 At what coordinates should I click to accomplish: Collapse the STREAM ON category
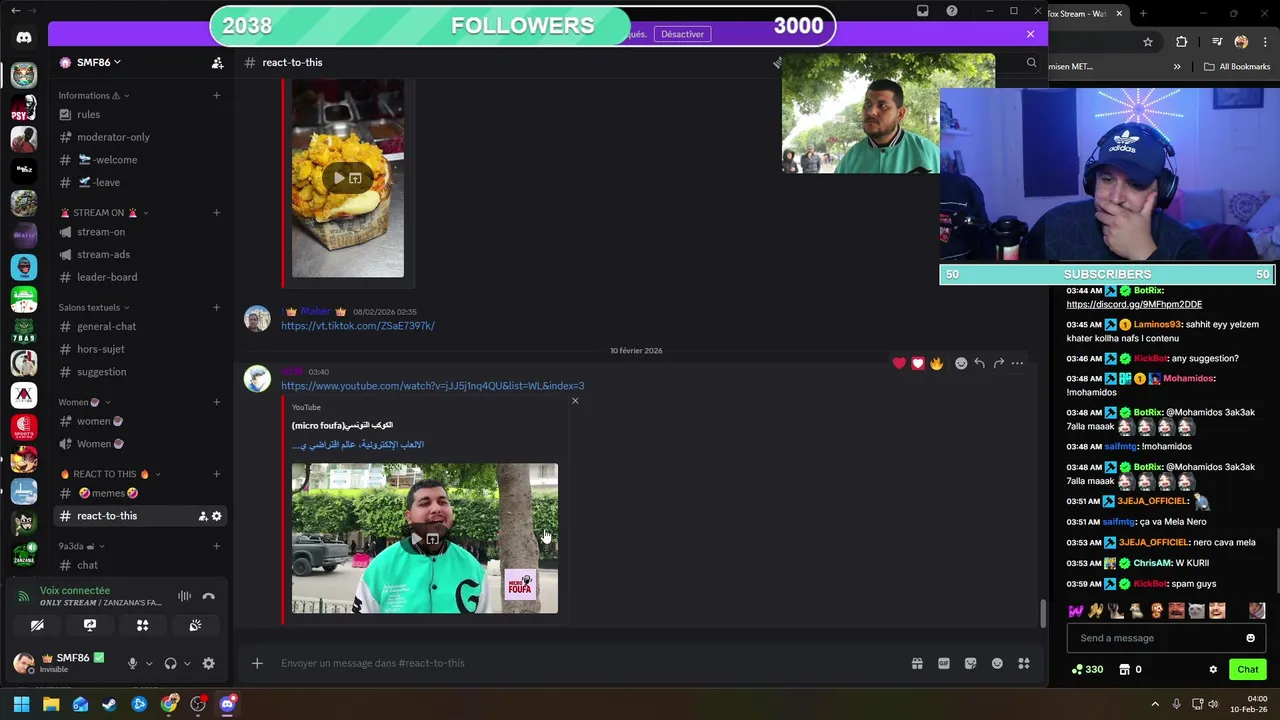tap(104, 213)
